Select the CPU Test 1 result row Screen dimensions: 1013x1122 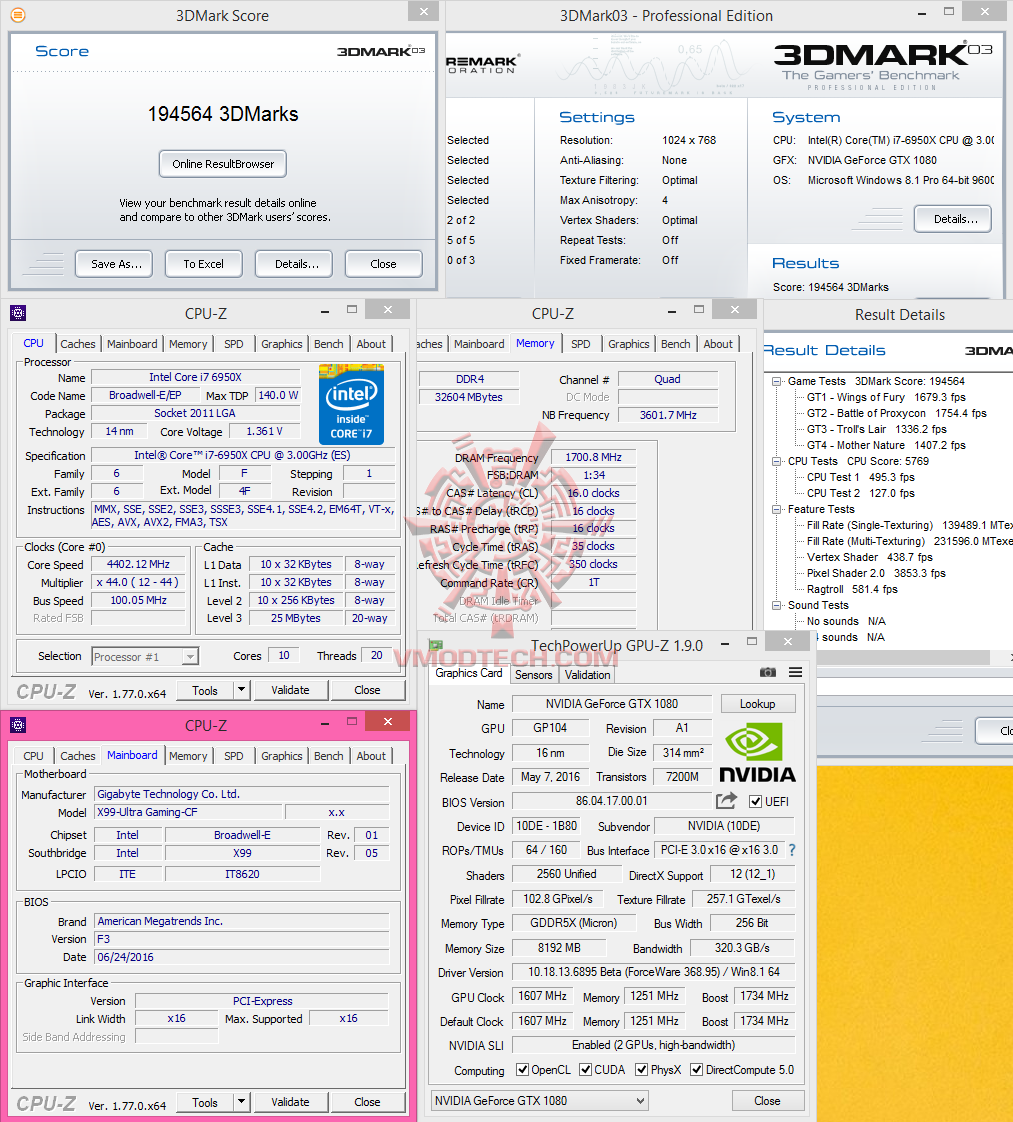pos(861,477)
